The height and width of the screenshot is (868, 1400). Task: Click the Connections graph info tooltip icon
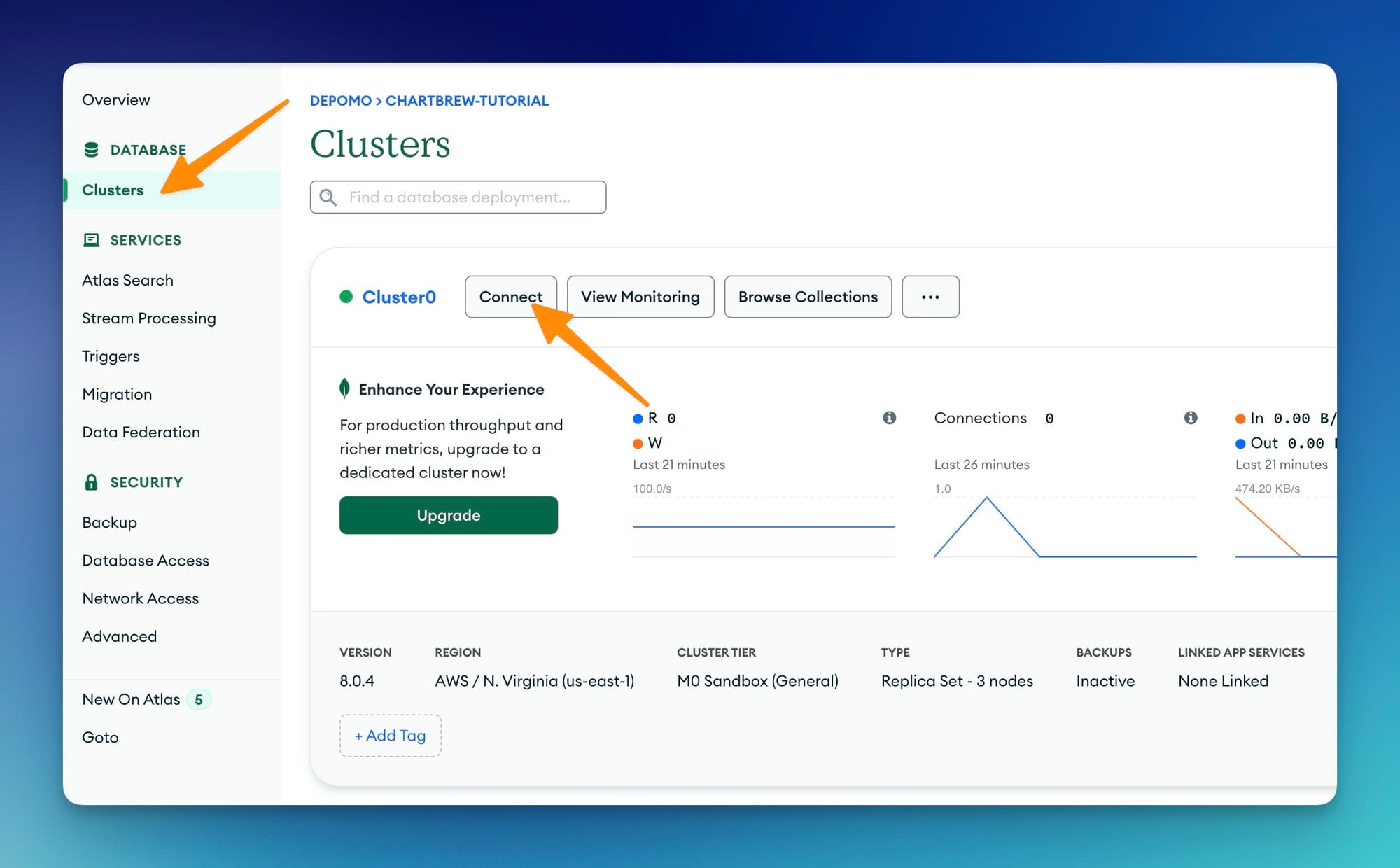point(1190,418)
